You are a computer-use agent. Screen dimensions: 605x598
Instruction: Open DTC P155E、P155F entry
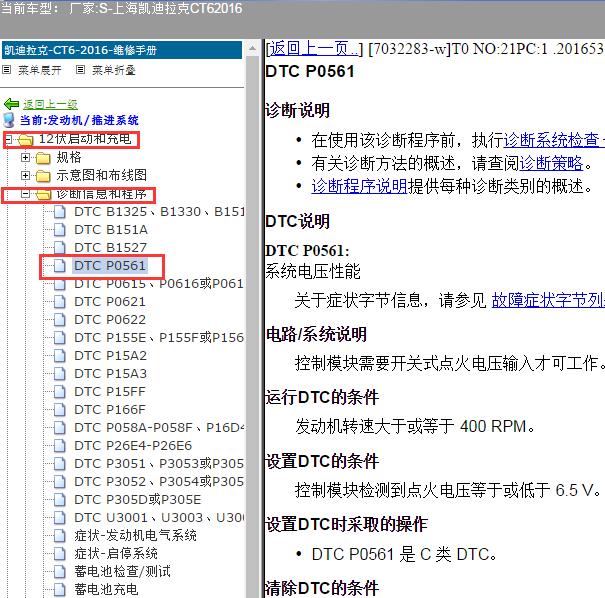pos(159,338)
